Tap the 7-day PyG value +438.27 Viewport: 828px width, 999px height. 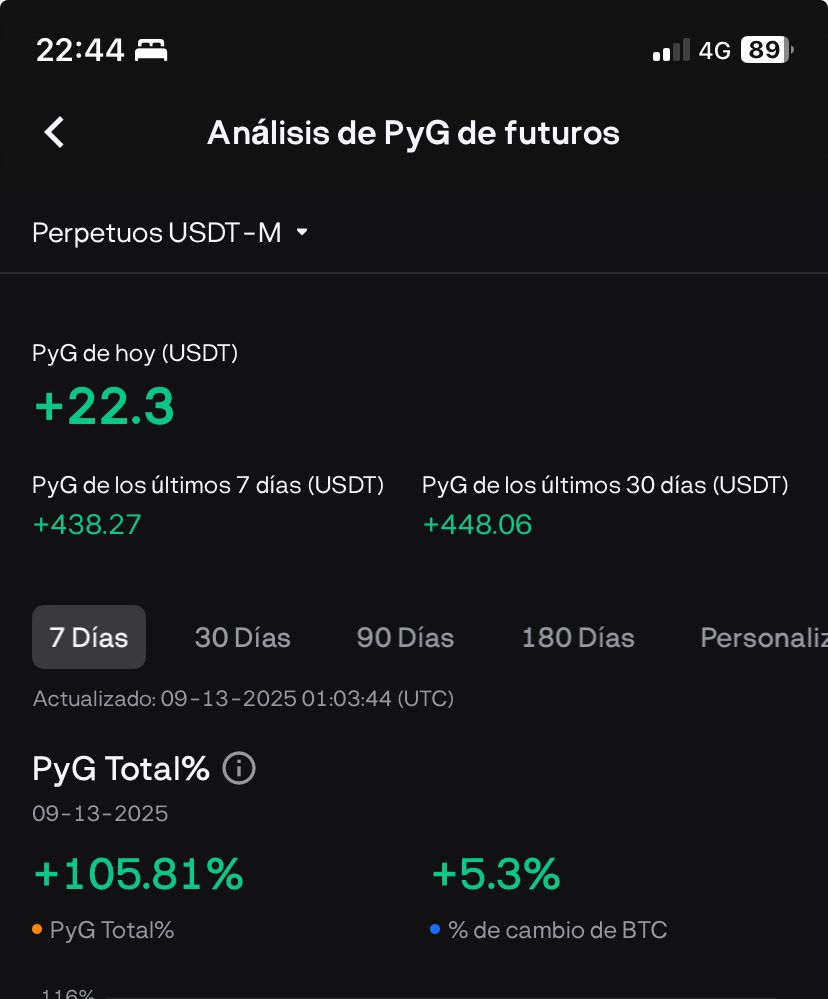click(87, 524)
